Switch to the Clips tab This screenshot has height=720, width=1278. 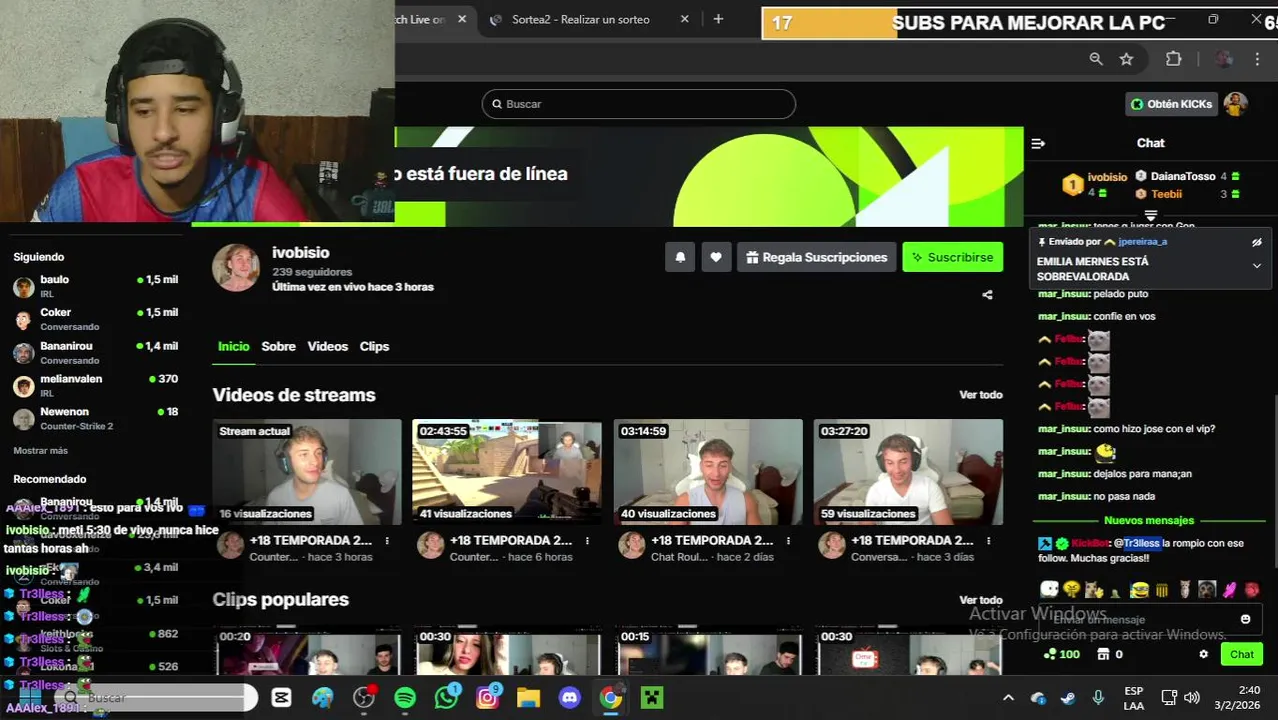click(x=374, y=346)
